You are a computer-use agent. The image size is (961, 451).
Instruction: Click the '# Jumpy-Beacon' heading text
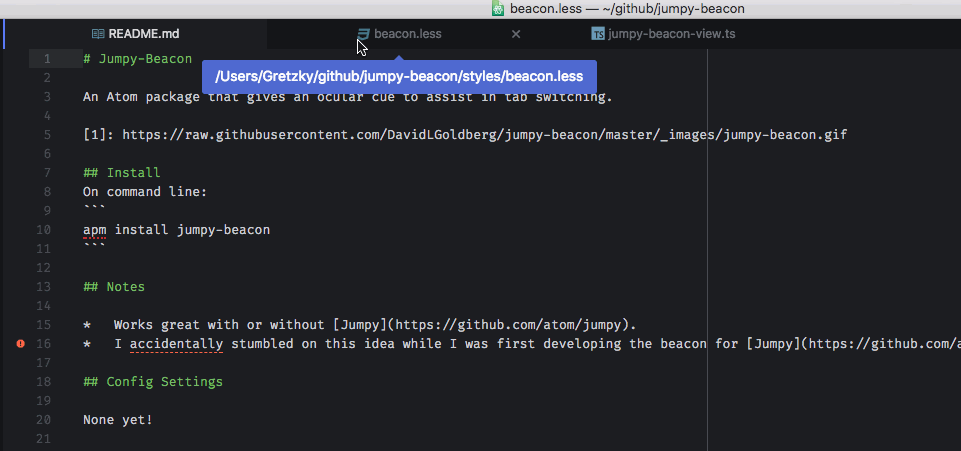click(137, 59)
